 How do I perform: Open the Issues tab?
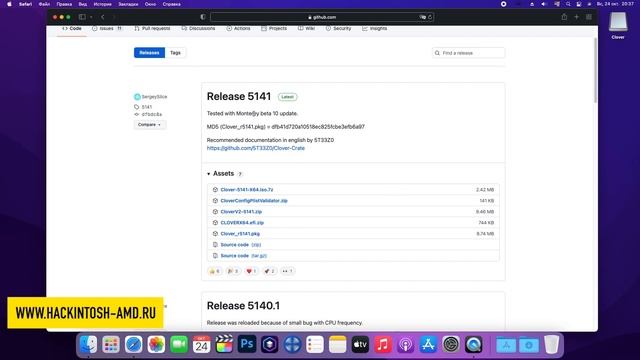pos(107,29)
